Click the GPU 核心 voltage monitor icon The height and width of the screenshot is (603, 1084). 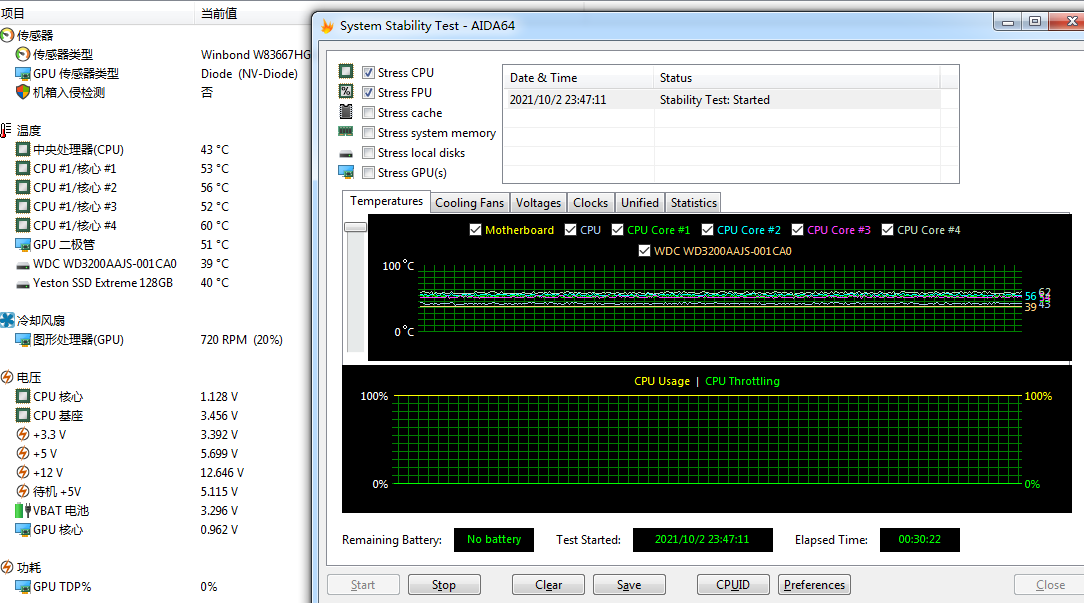click(23, 530)
